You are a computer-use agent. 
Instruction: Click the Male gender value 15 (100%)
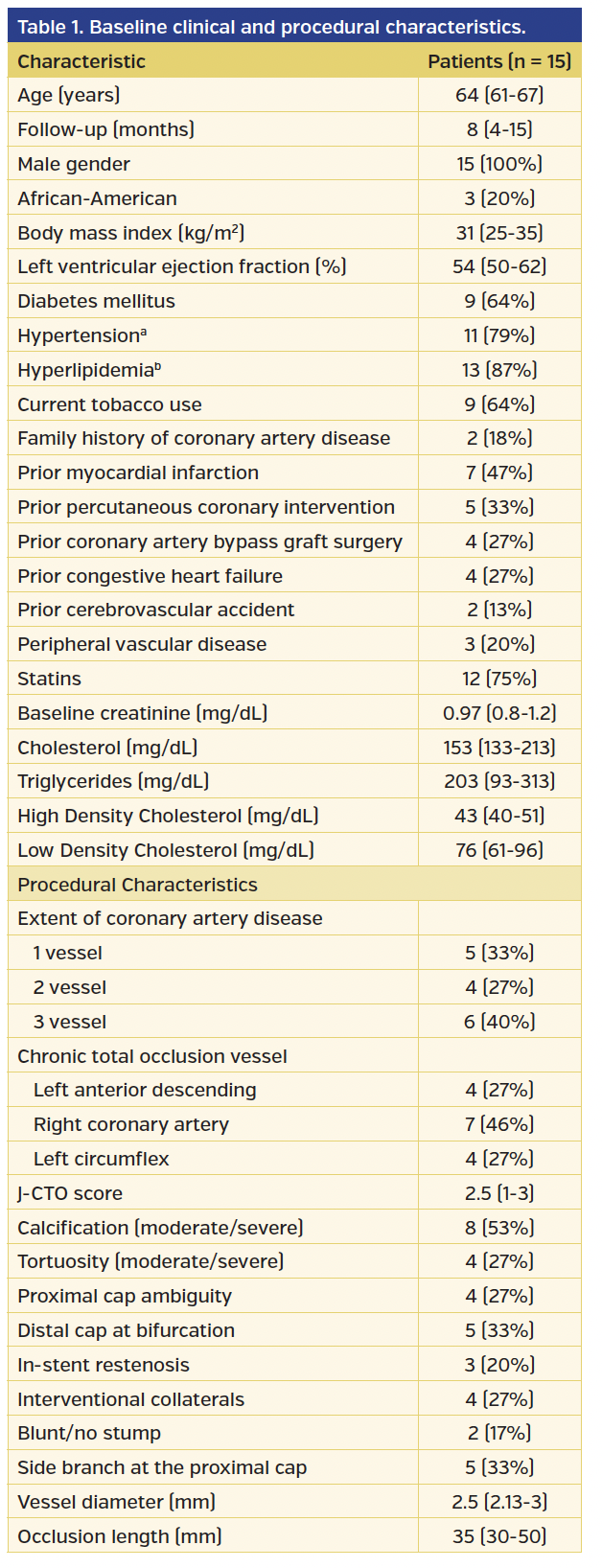(x=499, y=164)
